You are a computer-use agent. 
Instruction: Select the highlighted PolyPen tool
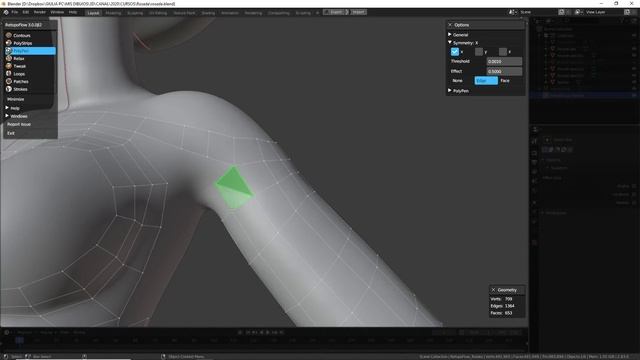pyautogui.click(x=30, y=51)
